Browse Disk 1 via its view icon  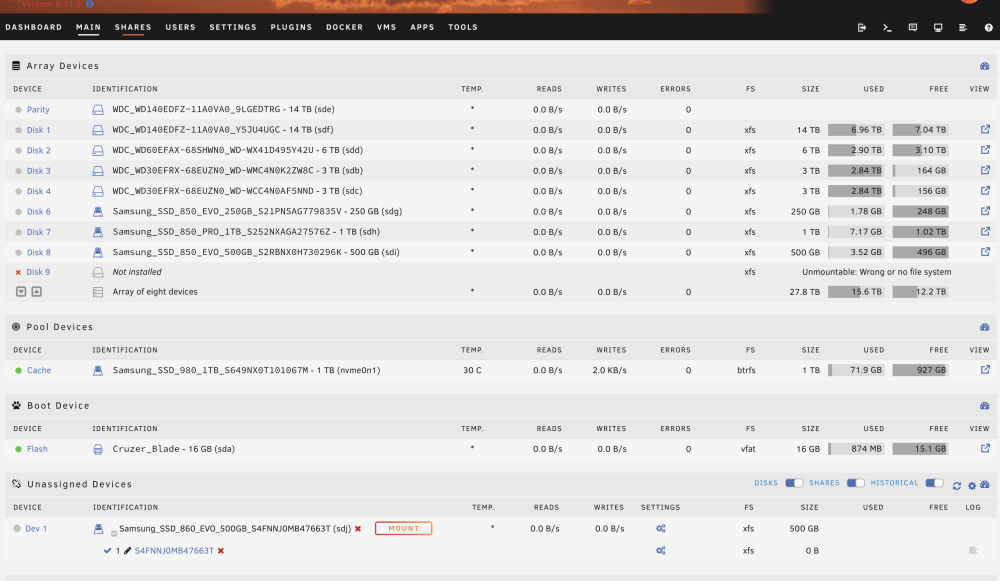pyautogui.click(x=985, y=129)
